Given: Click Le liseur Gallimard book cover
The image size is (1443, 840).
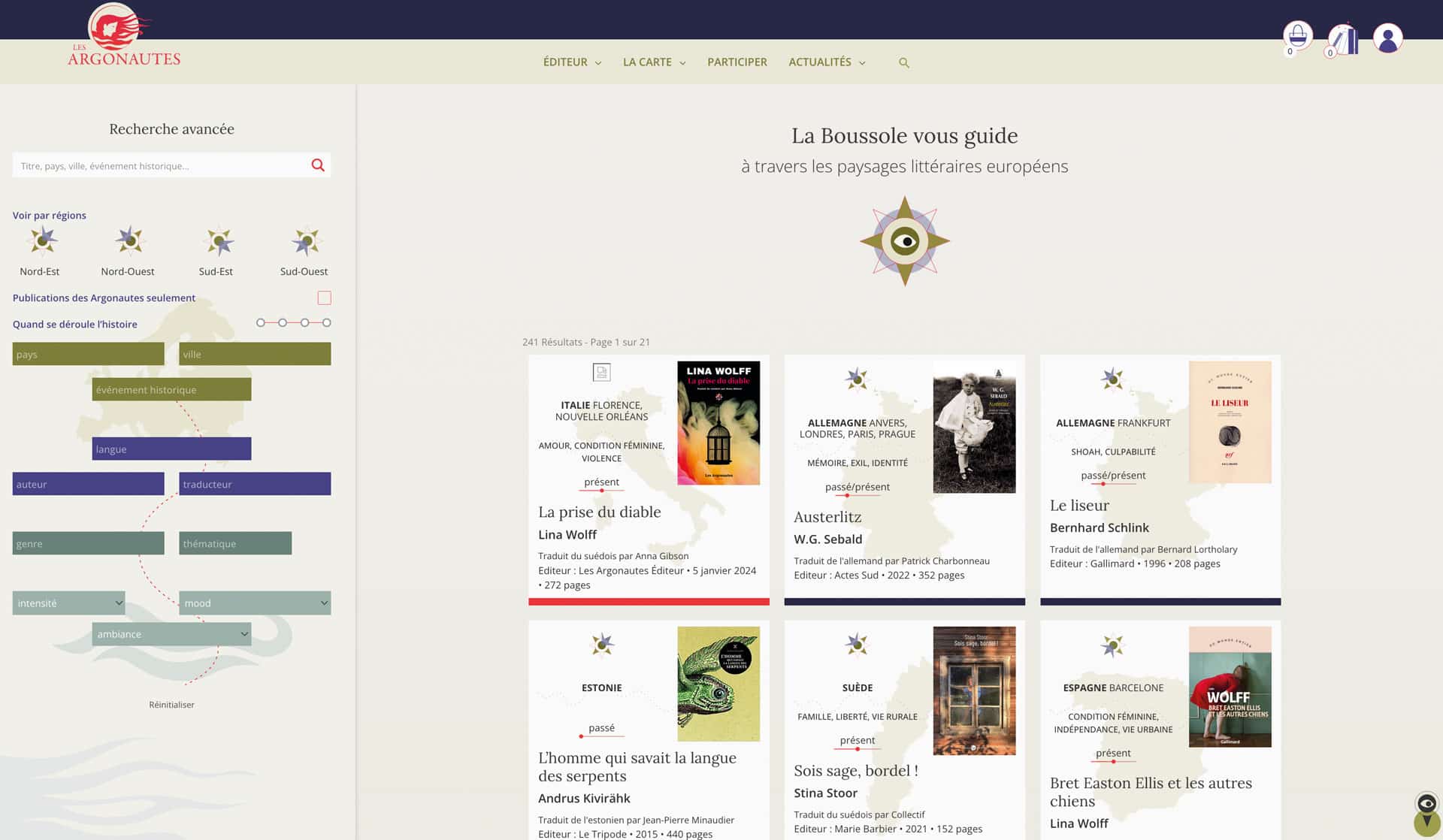Looking at the screenshot, I should tap(1230, 422).
